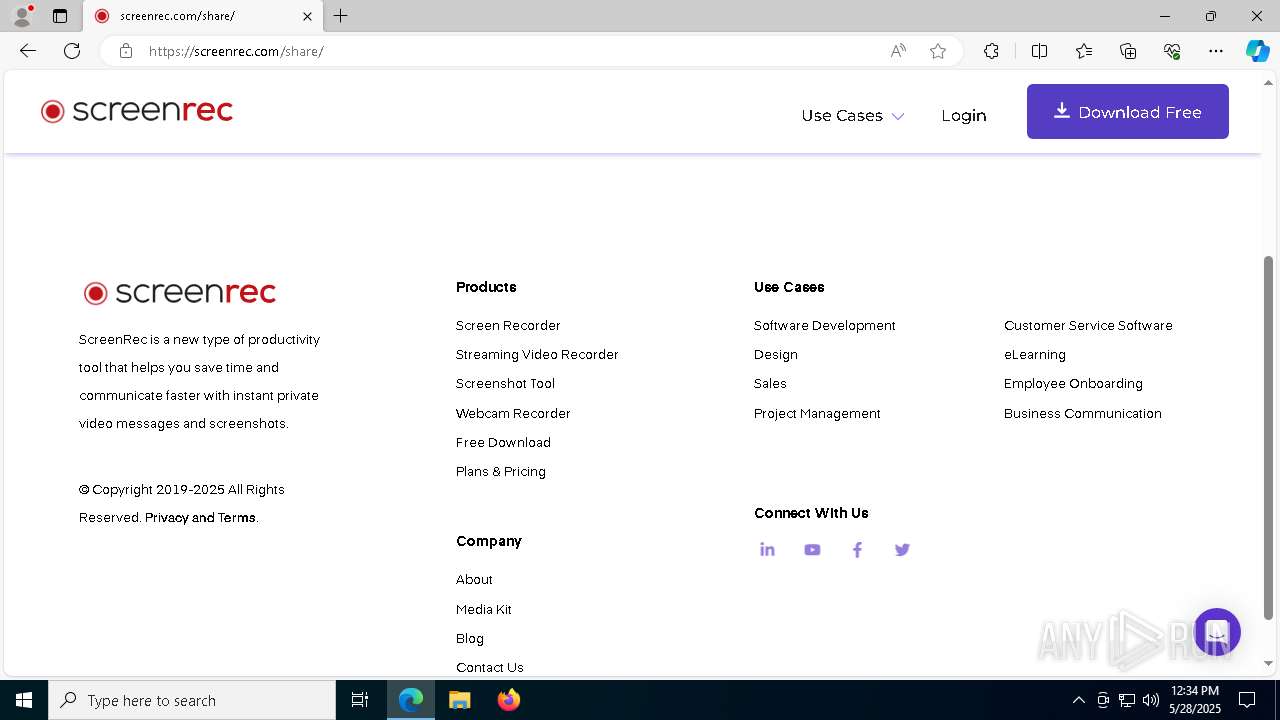This screenshot has height=720, width=1280.
Task: Open Free Download link
Action: [503, 443]
